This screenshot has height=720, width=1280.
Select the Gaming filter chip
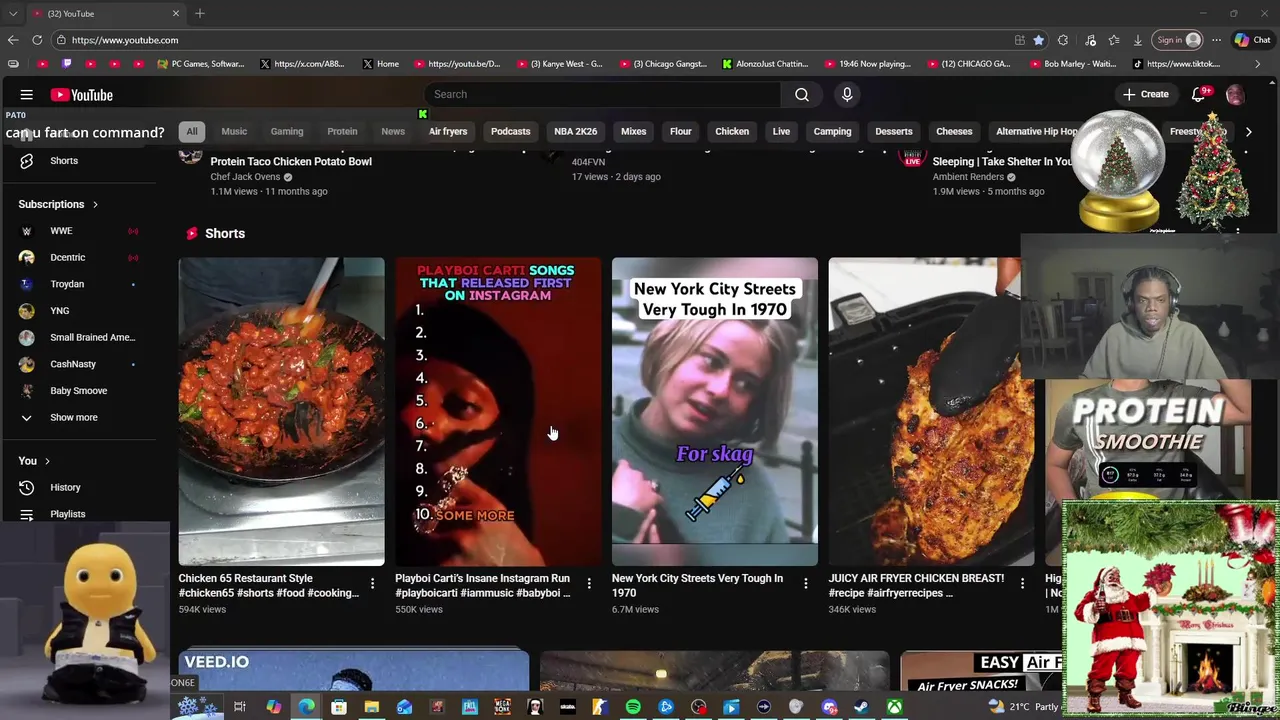(287, 131)
